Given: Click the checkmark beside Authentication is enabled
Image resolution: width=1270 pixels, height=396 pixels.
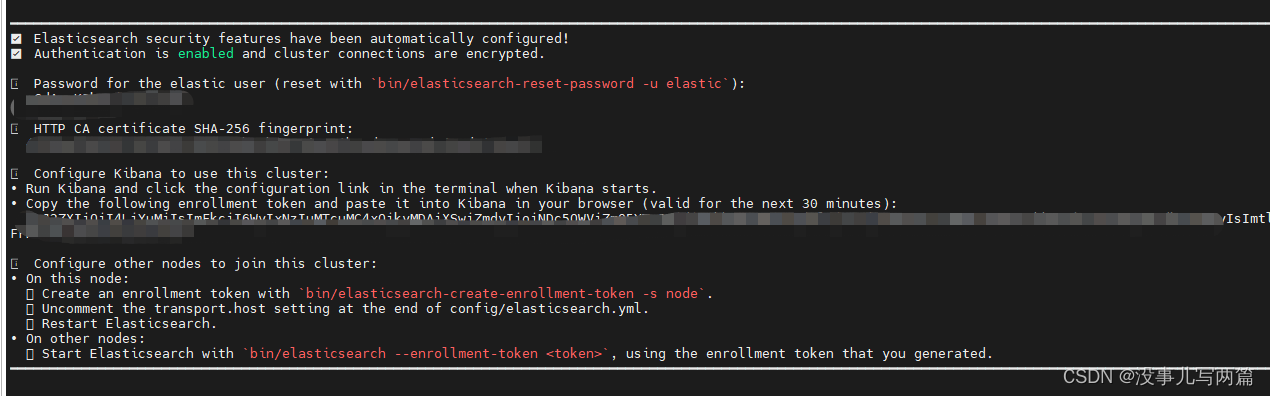Looking at the screenshot, I should [15, 54].
